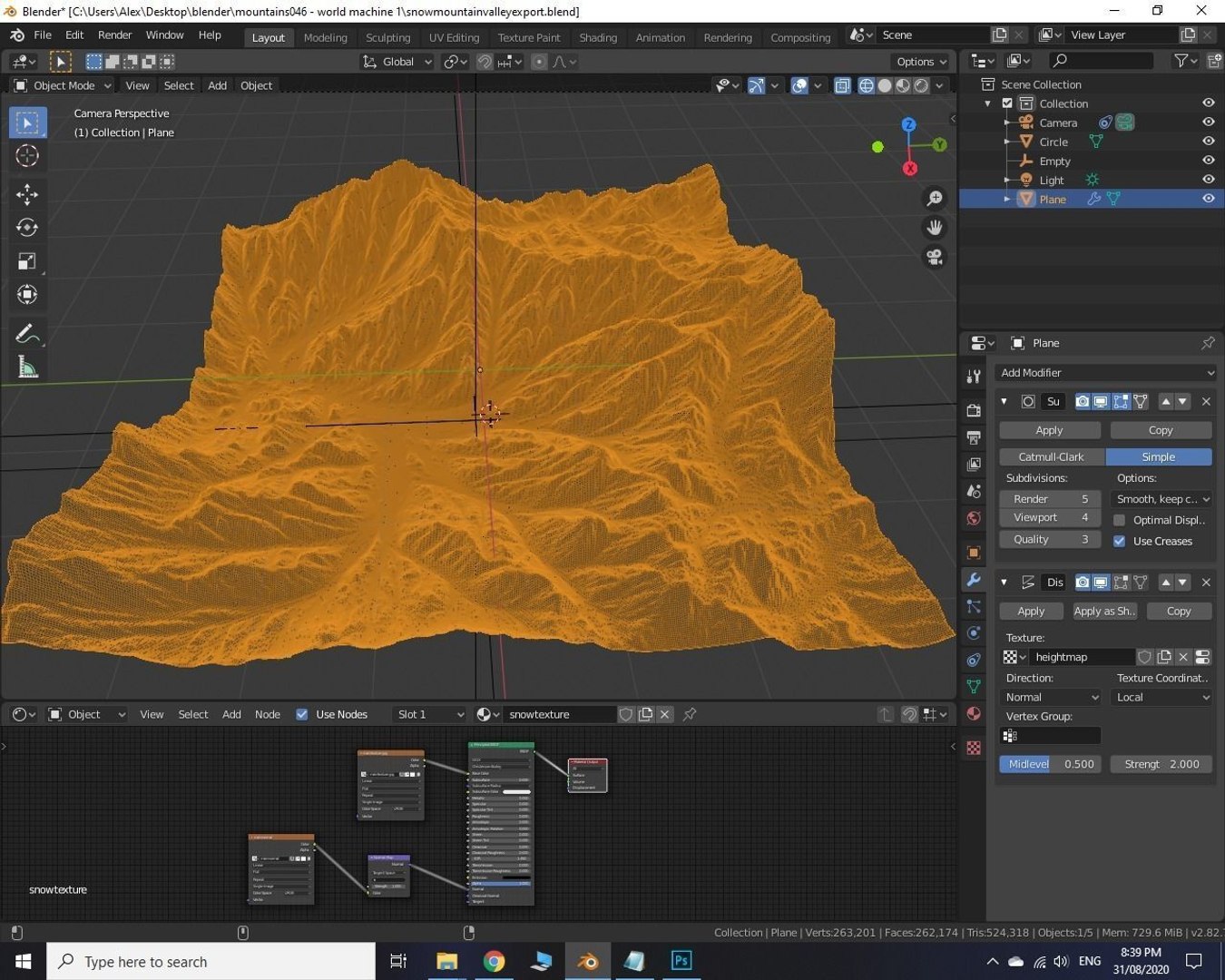Screen dimensions: 1225x980
Task: Adjust the Strength 2.000 field
Action: (x=1161, y=764)
